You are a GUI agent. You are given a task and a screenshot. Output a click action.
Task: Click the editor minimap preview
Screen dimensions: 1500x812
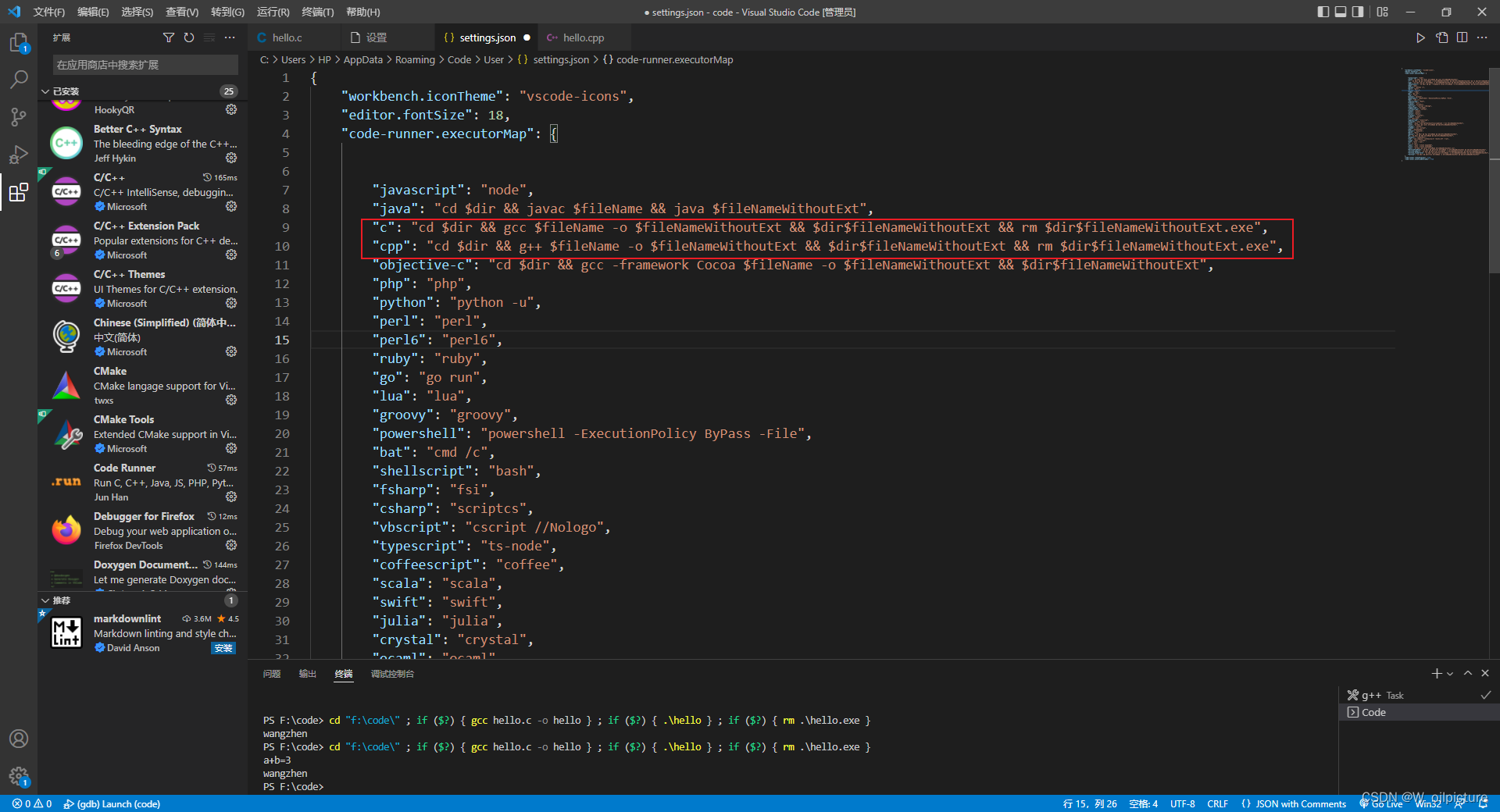coord(1445,114)
